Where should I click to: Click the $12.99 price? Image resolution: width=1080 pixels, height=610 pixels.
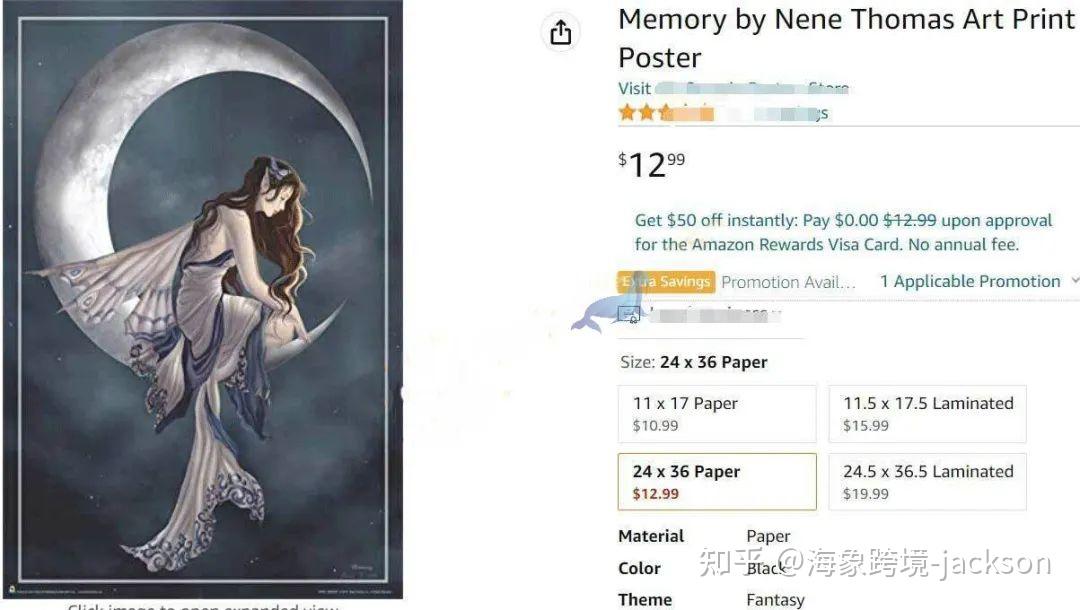[x=652, y=163]
